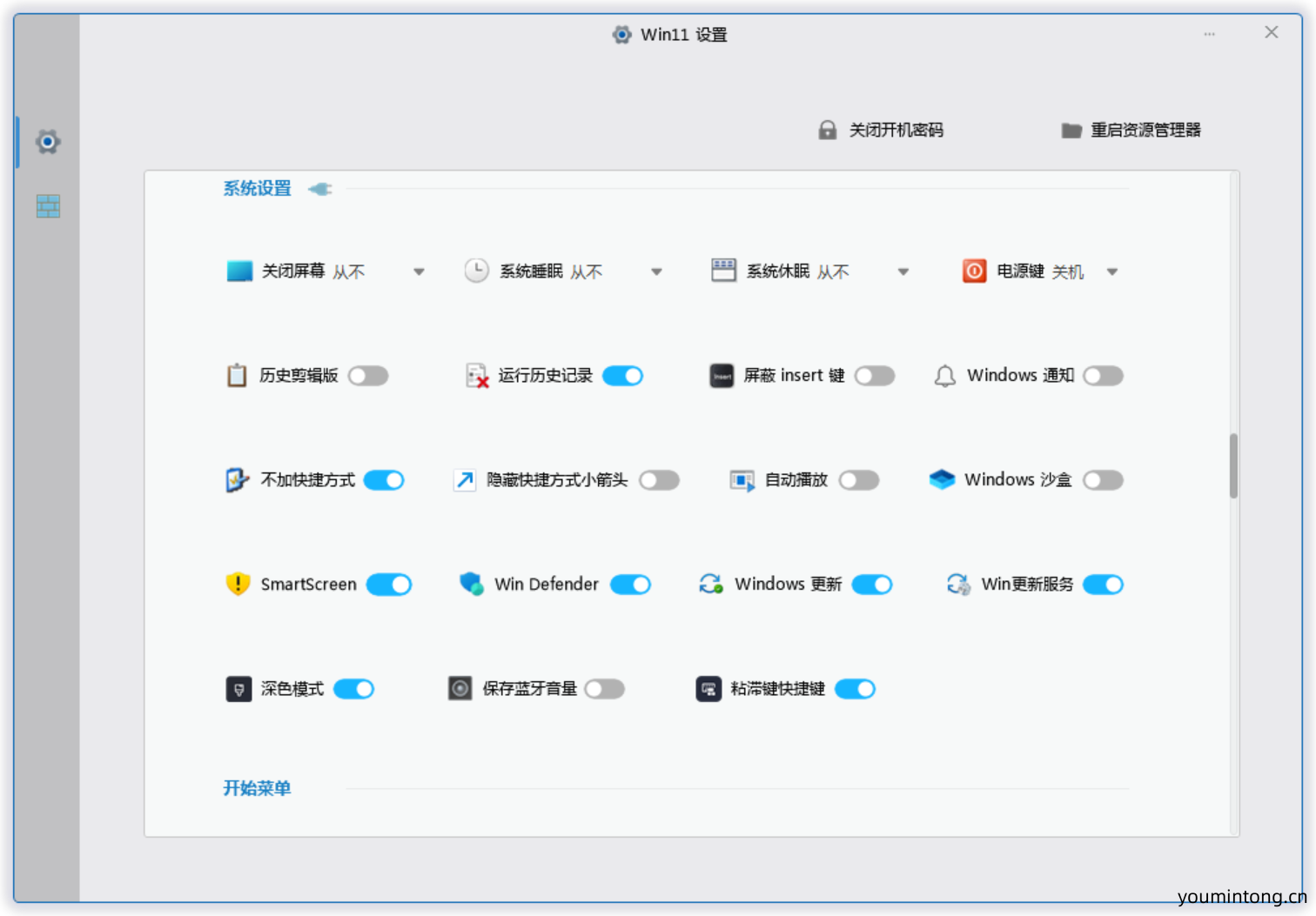Viewport: 1316px width, 916px height.
Task: Enable the 保存蓝牙音量 switch
Action: (605, 689)
